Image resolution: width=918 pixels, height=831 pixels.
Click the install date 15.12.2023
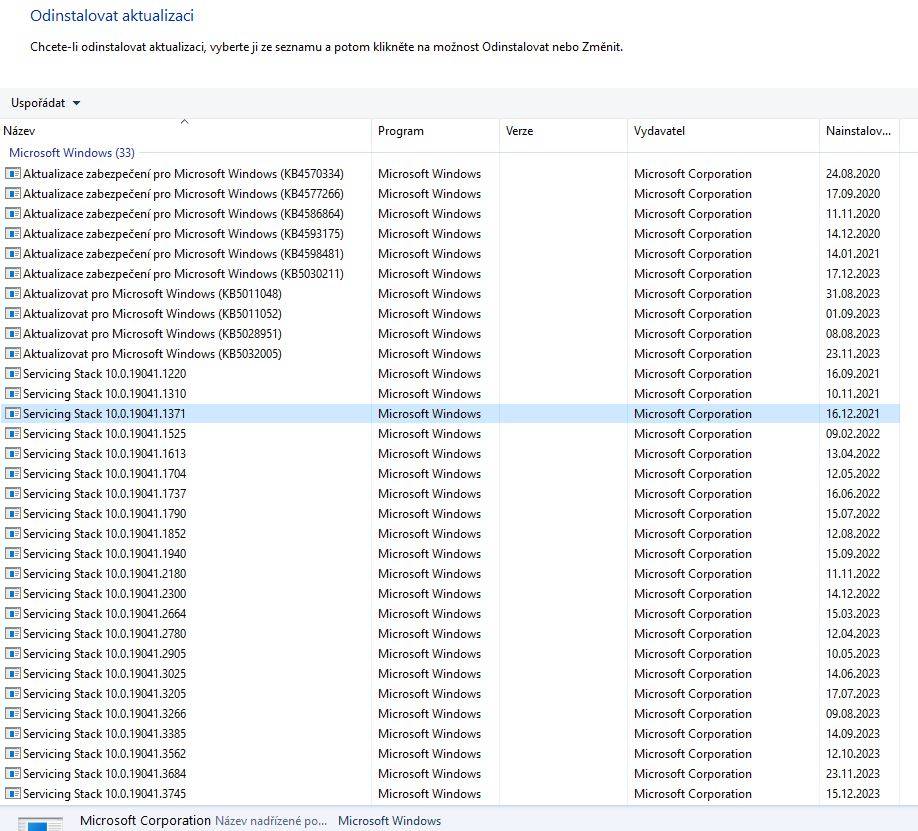[x=852, y=794]
